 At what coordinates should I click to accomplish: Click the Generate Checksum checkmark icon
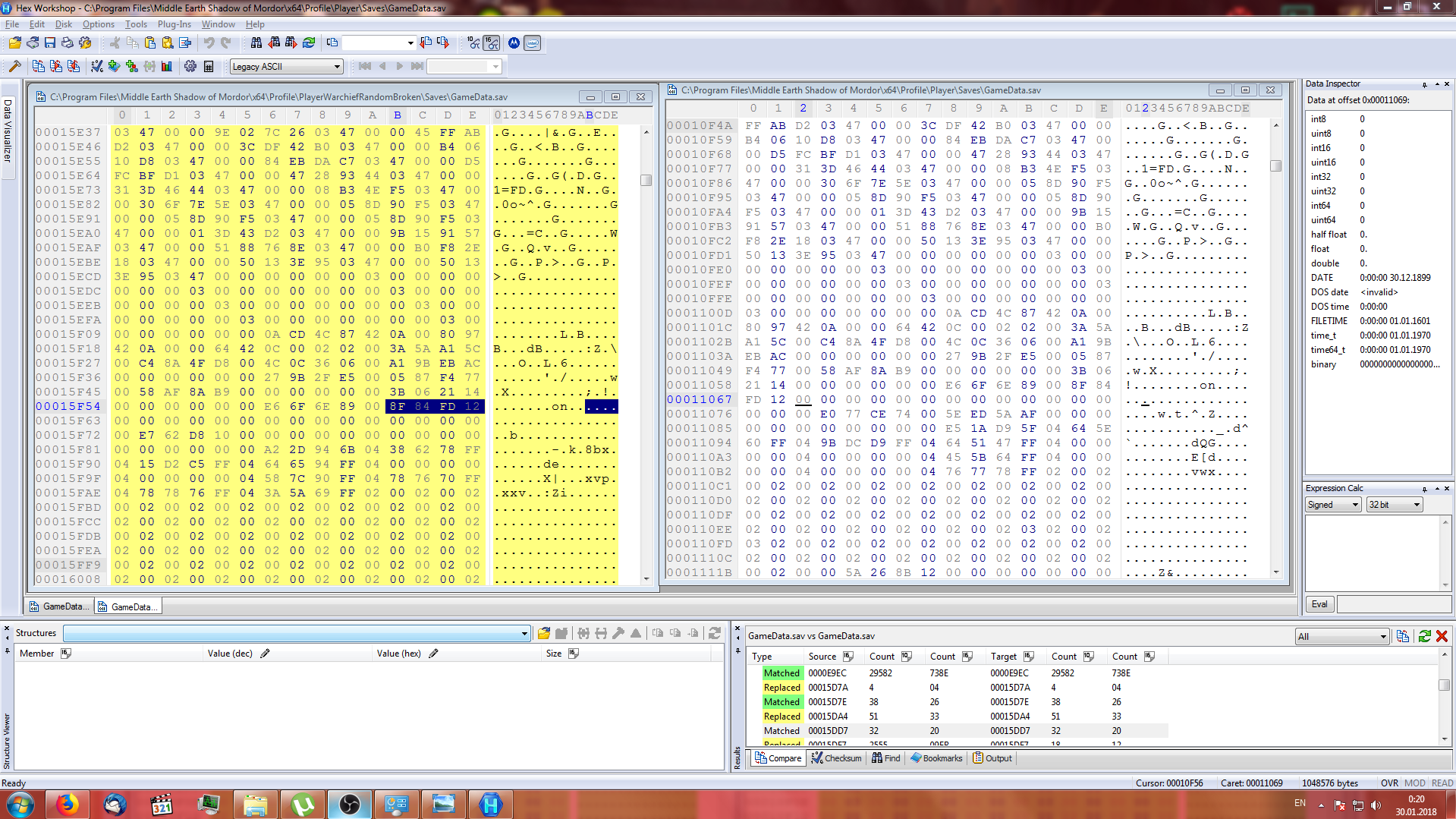point(97,67)
